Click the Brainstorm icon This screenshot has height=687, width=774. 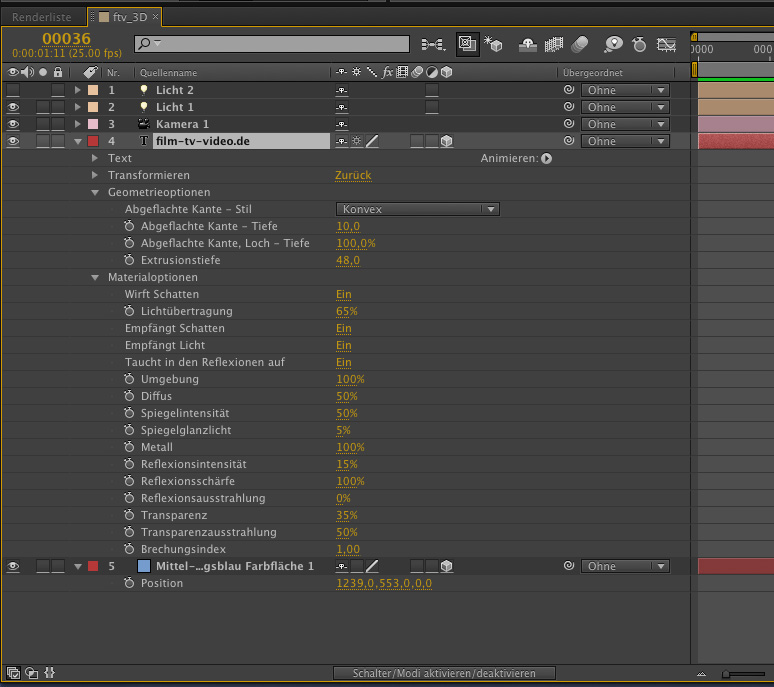coord(613,44)
